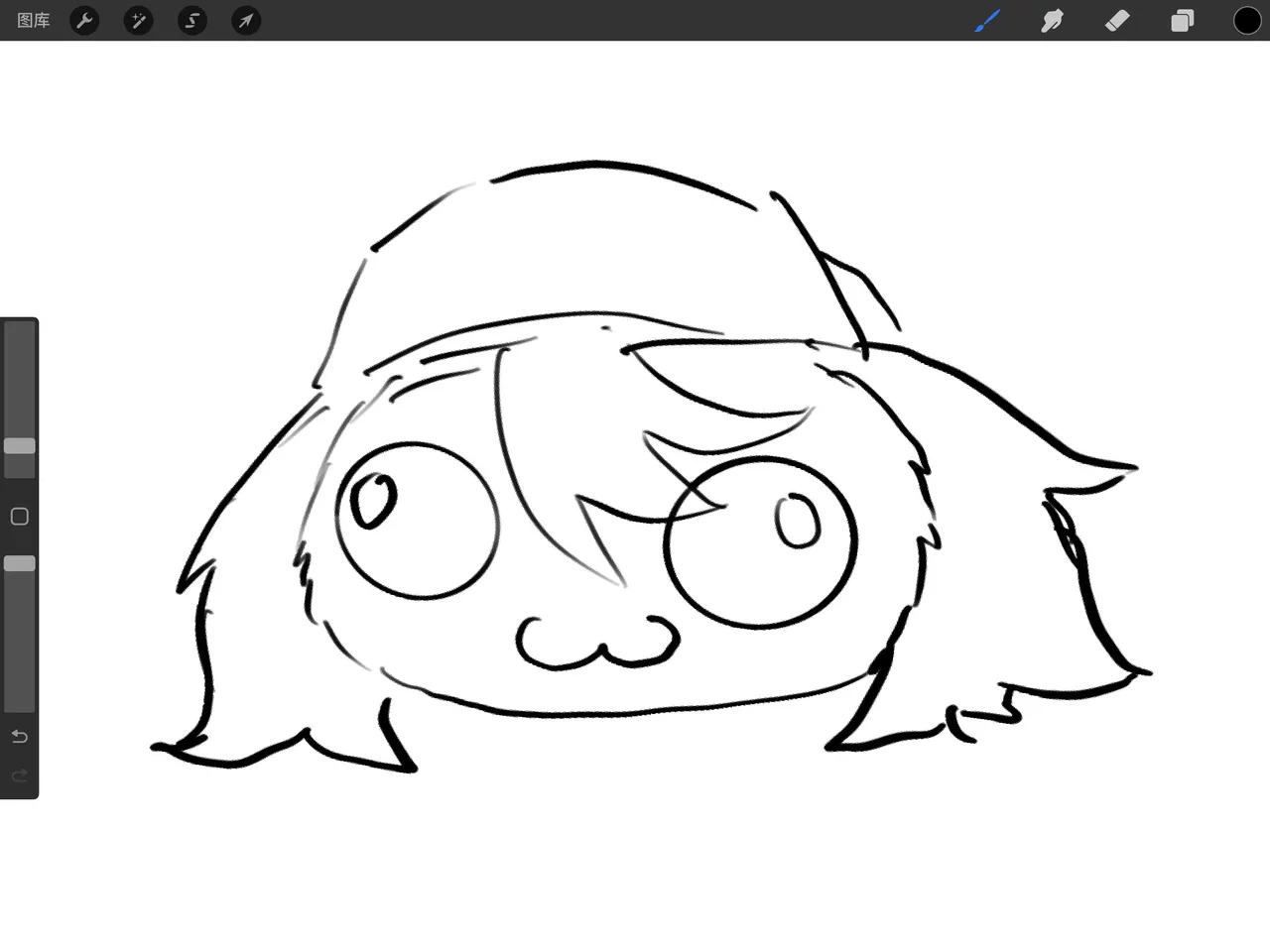Click the brush opacity slider handle

(20, 563)
